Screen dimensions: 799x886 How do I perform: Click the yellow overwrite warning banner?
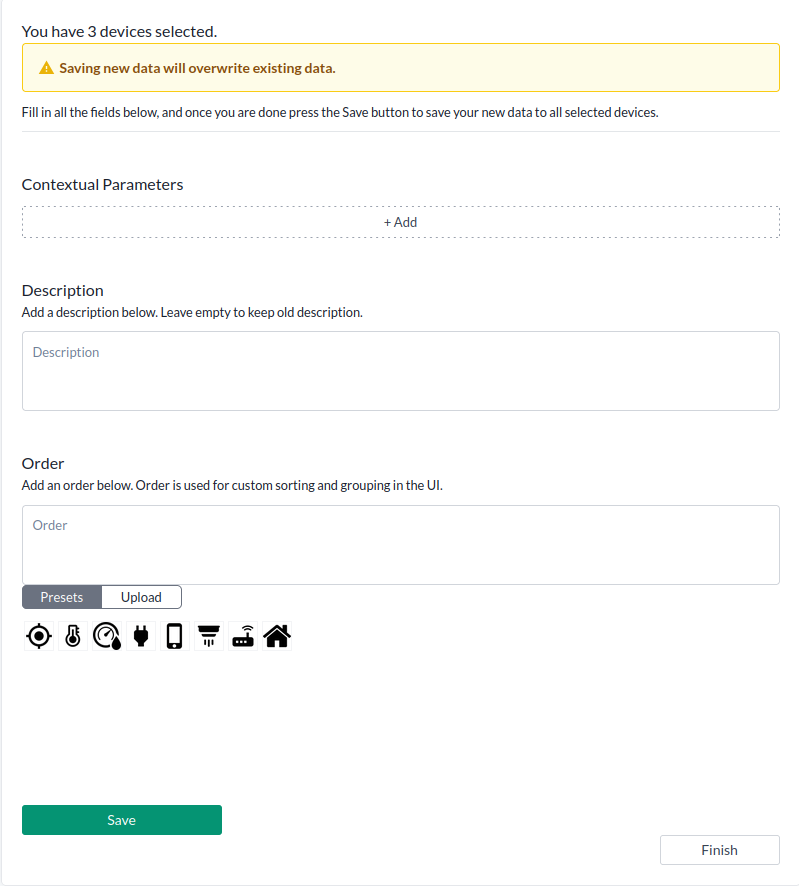pyautogui.click(x=400, y=68)
